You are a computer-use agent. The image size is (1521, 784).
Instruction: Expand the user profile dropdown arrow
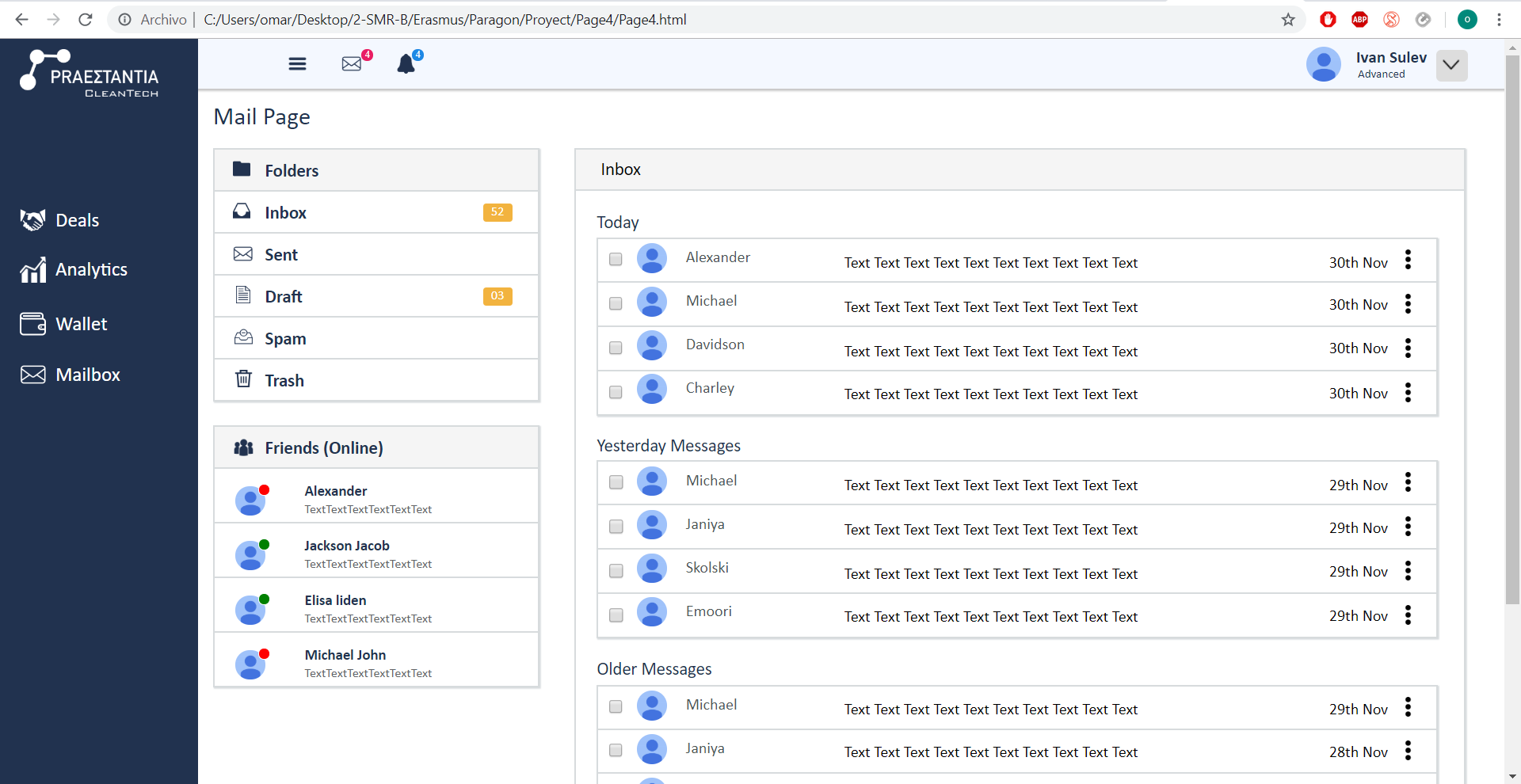pos(1451,65)
